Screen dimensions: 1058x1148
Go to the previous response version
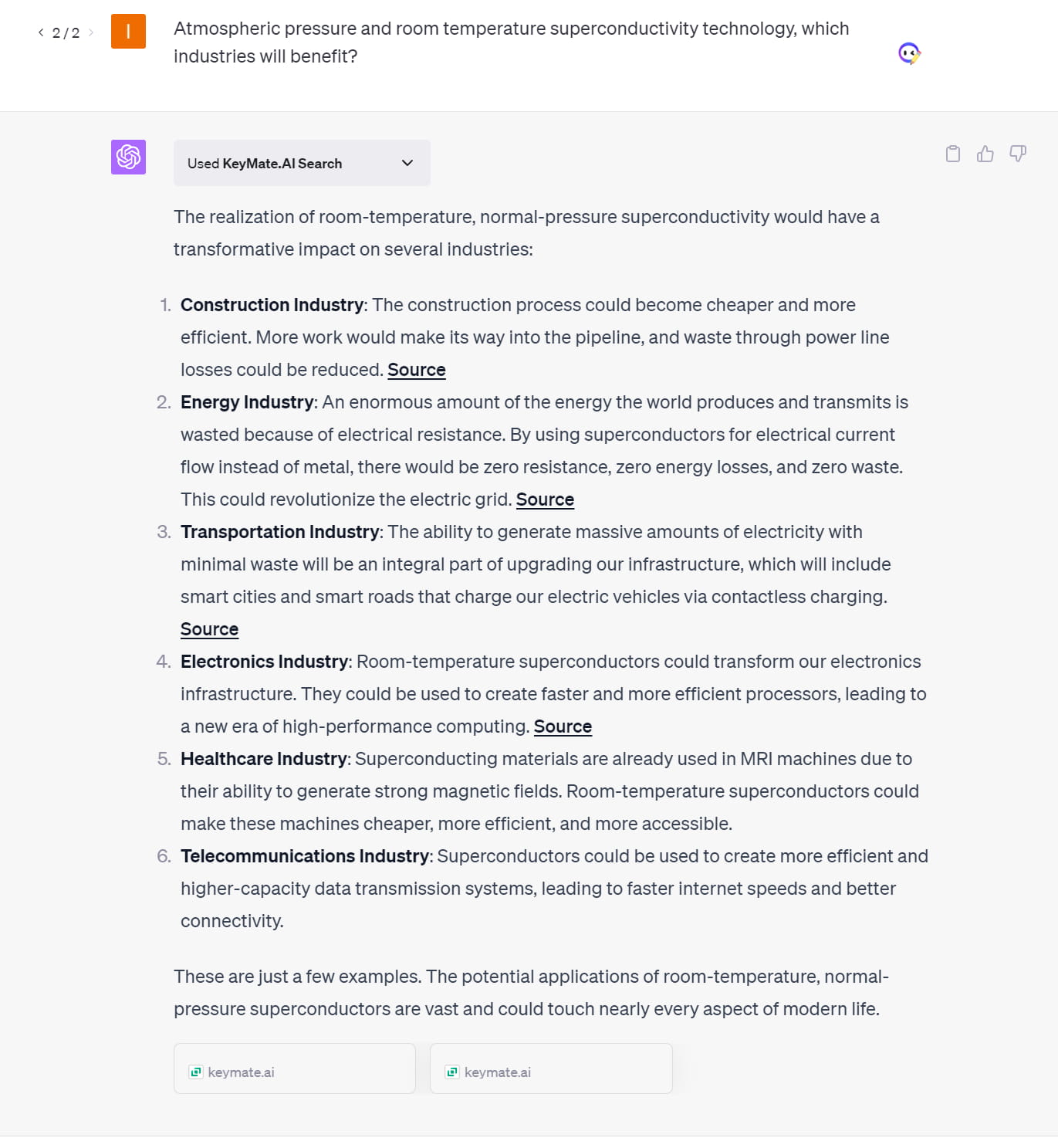(x=41, y=32)
